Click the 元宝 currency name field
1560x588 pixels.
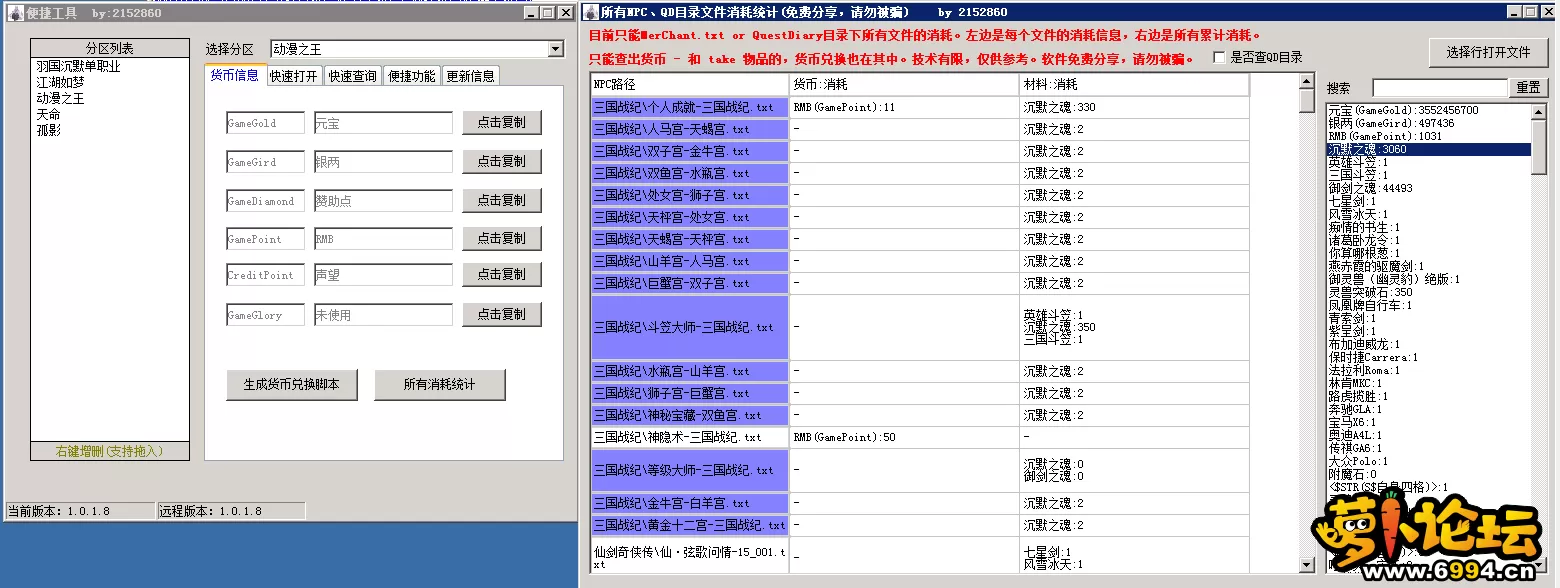point(383,123)
